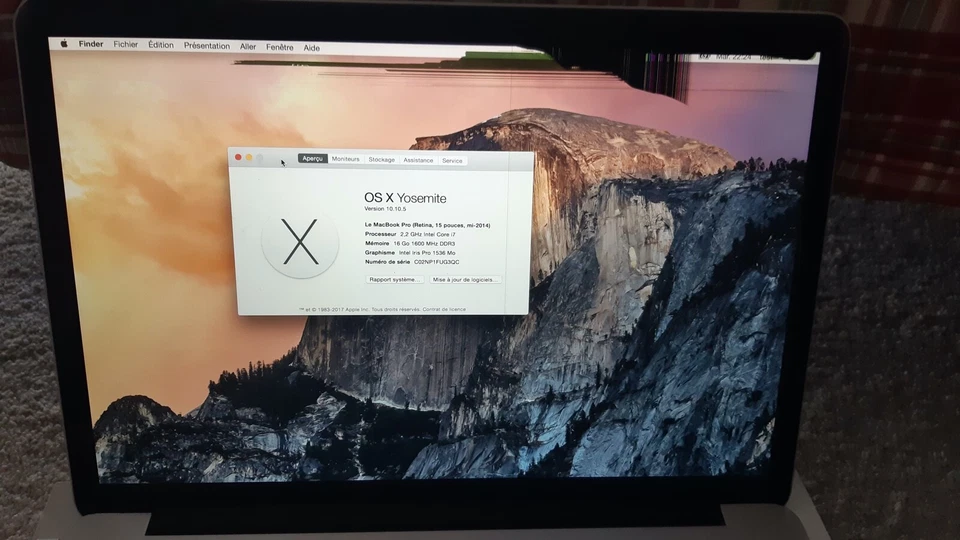Image resolution: width=960 pixels, height=540 pixels.
Task: Click the Mémoire 16 Go 1600 MHz line
Action: tap(410, 243)
